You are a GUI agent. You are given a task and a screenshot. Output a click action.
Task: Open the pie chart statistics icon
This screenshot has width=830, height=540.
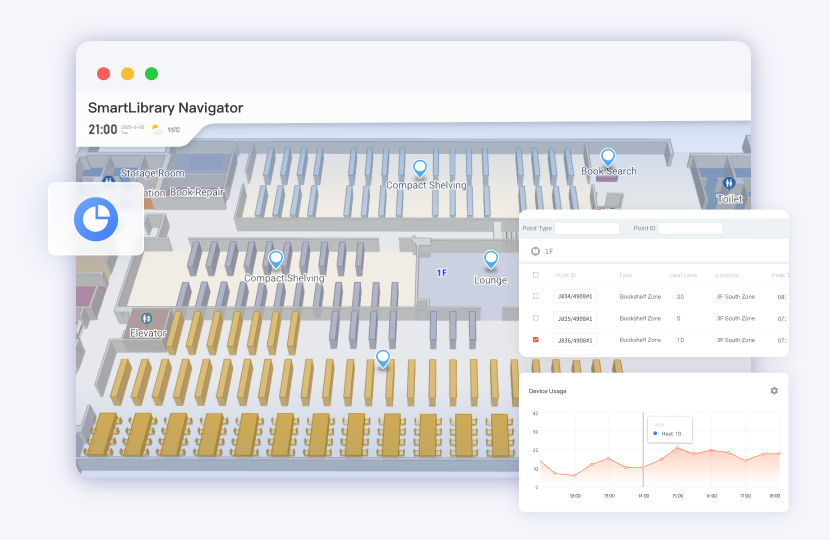point(96,218)
